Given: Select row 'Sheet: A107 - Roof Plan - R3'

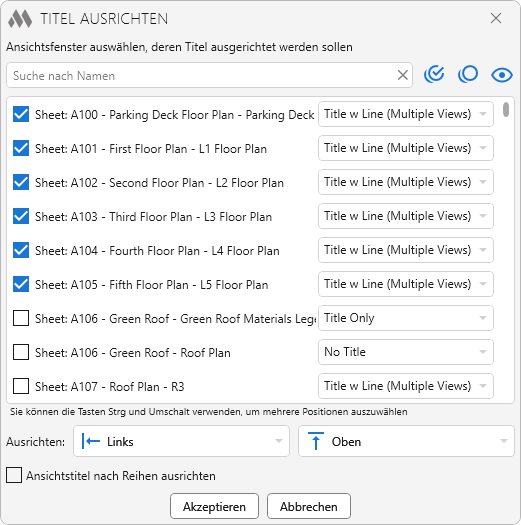Looking at the screenshot, I should [x=109, y=387].
